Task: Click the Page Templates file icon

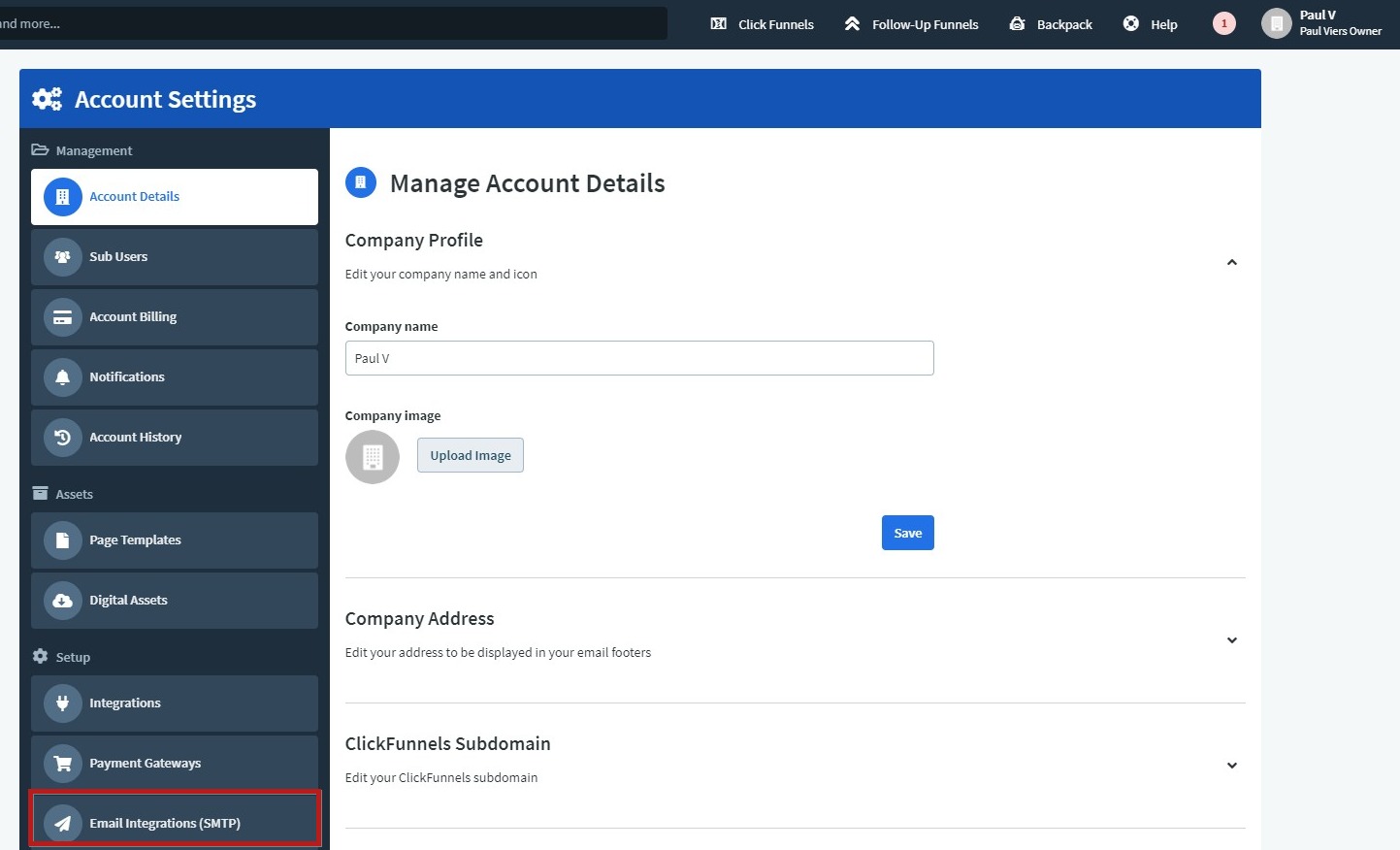Action: point(63,540)
